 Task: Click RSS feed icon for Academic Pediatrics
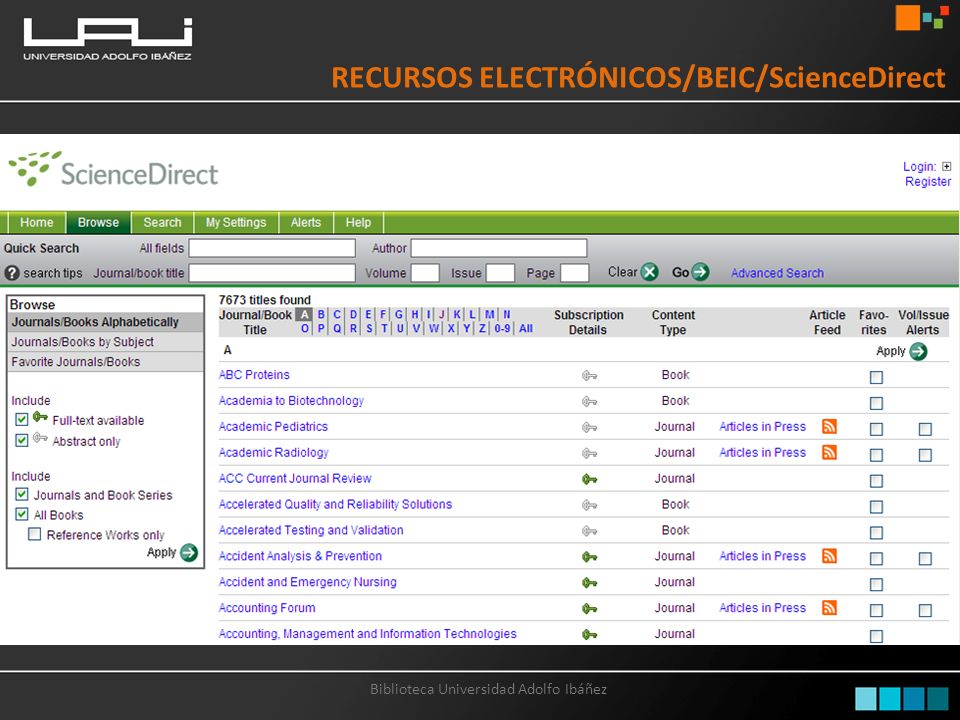(829, 427)
